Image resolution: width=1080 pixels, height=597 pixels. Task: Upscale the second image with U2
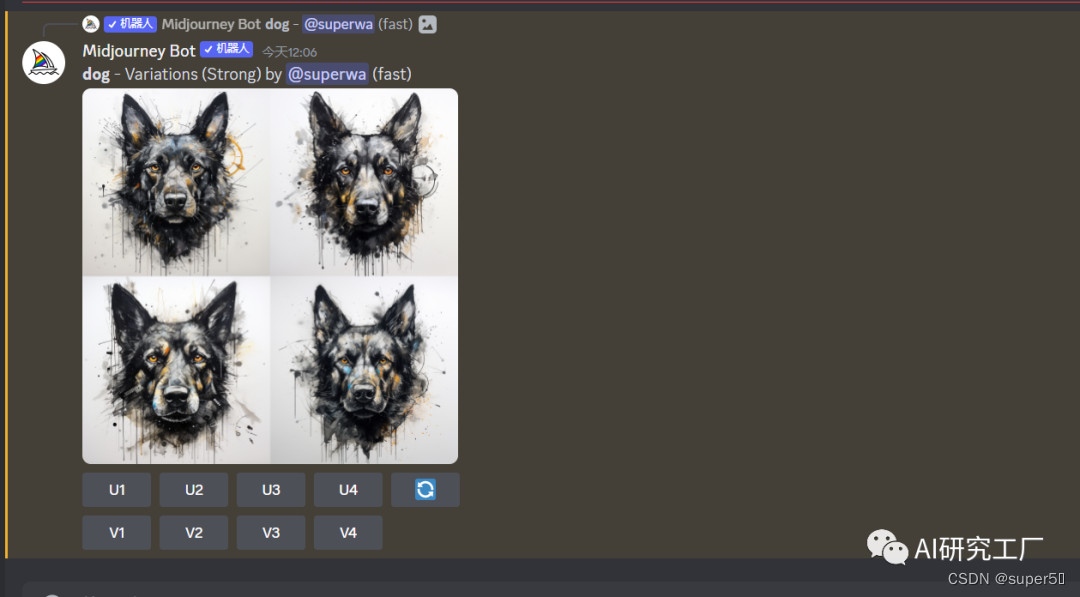194,490
